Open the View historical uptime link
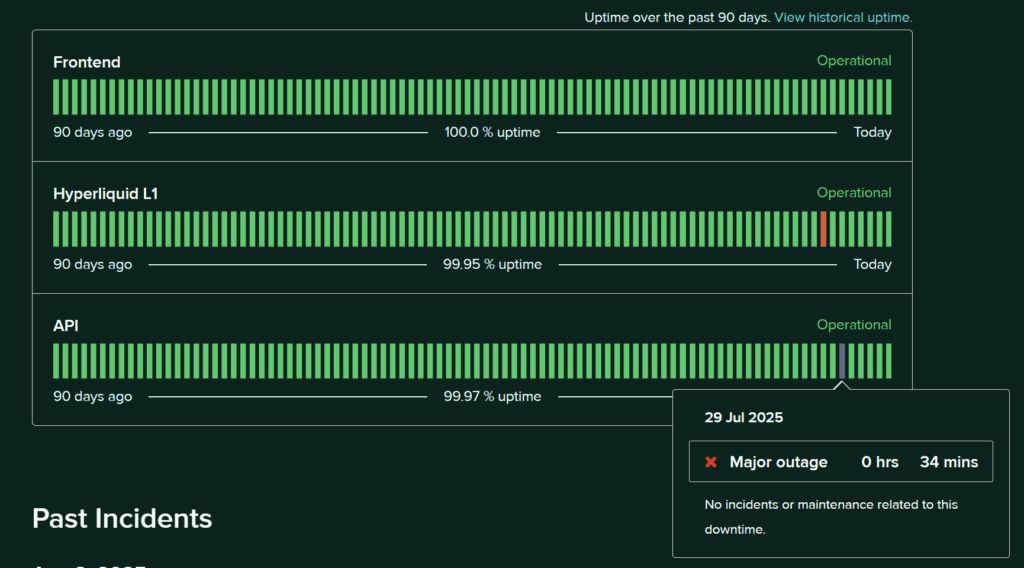The height and width of the screenshot is (568, 1024). coord(843,18)
